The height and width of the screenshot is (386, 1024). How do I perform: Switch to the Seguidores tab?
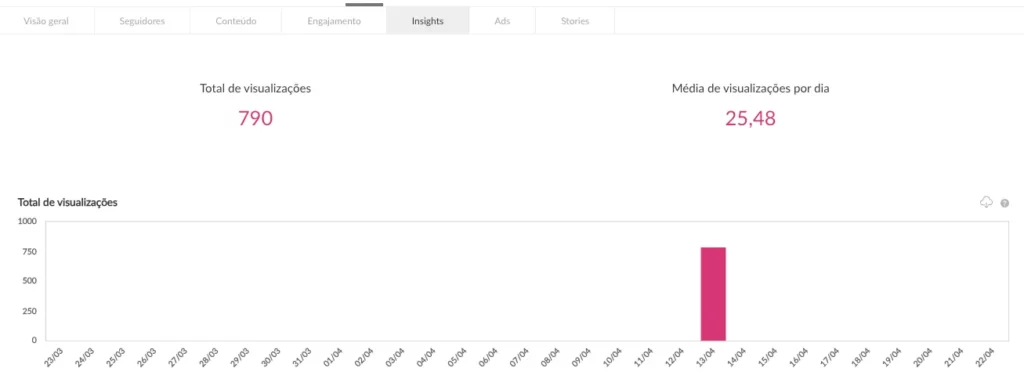(x=142, y=21)
